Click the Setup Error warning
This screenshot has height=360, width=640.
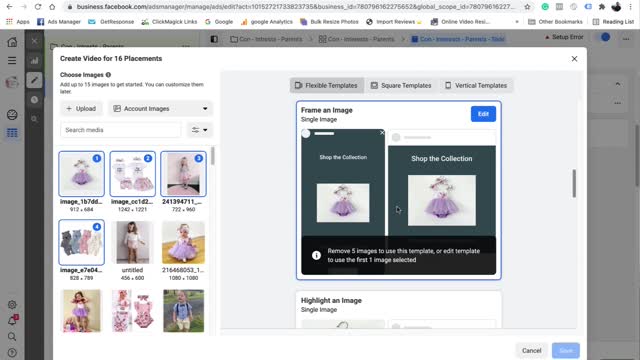(564, 37)
